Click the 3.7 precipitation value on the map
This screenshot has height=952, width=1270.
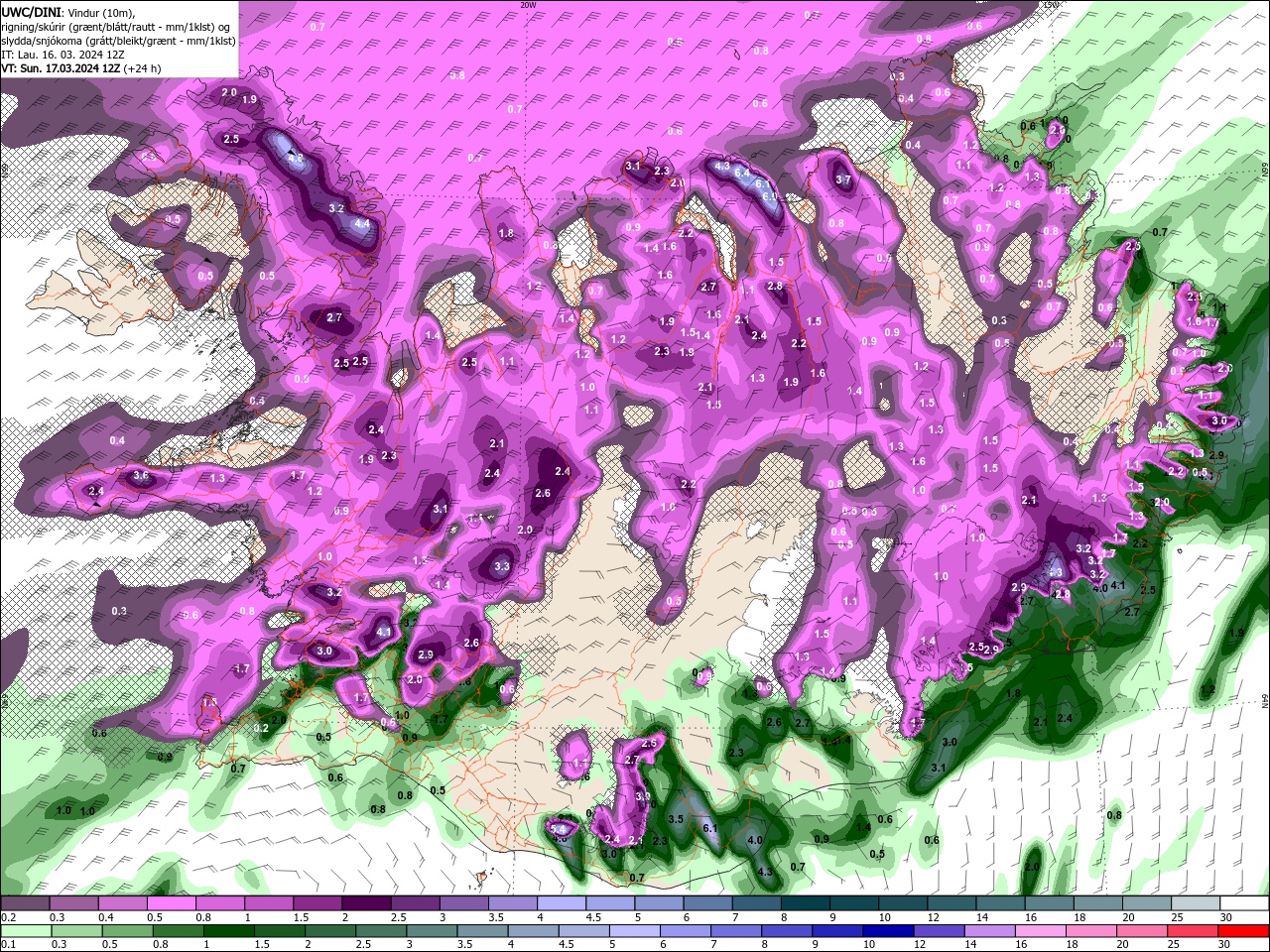pyautogui.click(x=843, y=179)
